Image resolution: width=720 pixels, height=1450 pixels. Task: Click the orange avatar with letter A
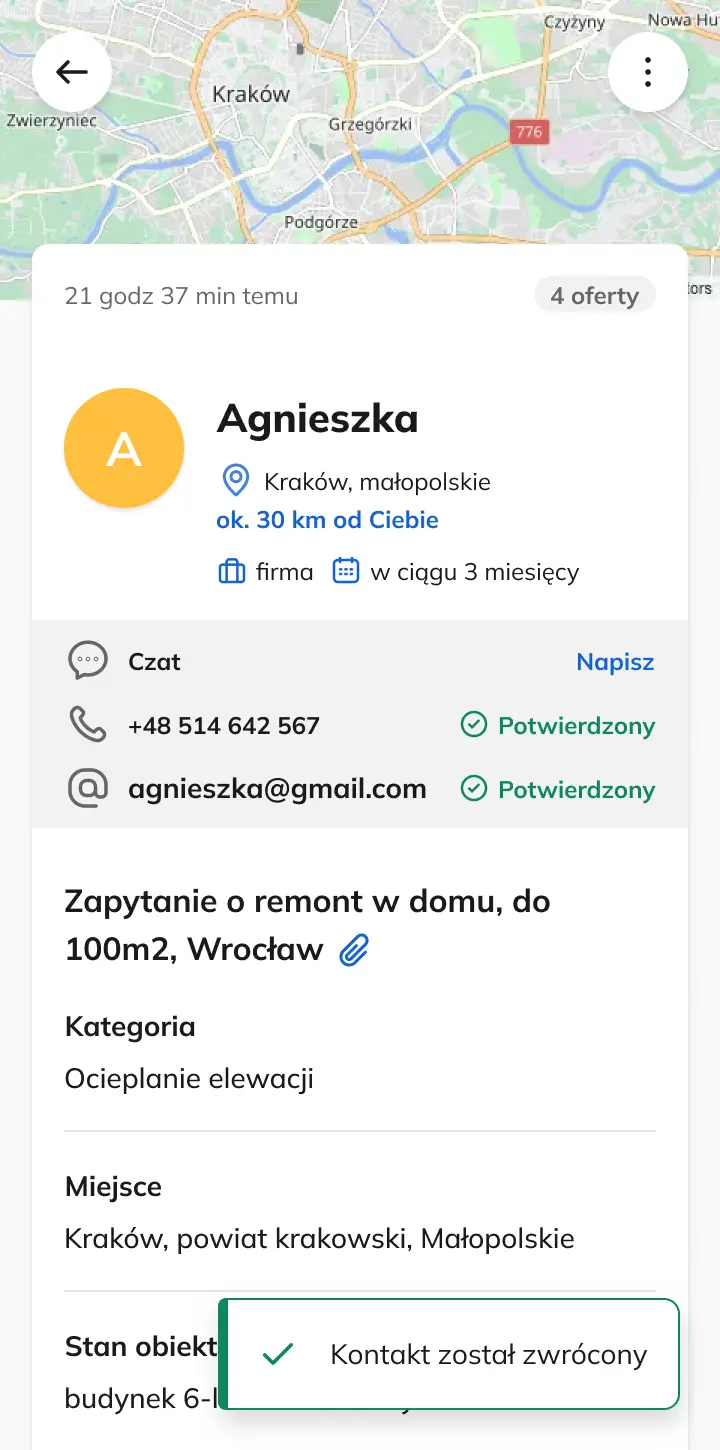tap(124, 448)
